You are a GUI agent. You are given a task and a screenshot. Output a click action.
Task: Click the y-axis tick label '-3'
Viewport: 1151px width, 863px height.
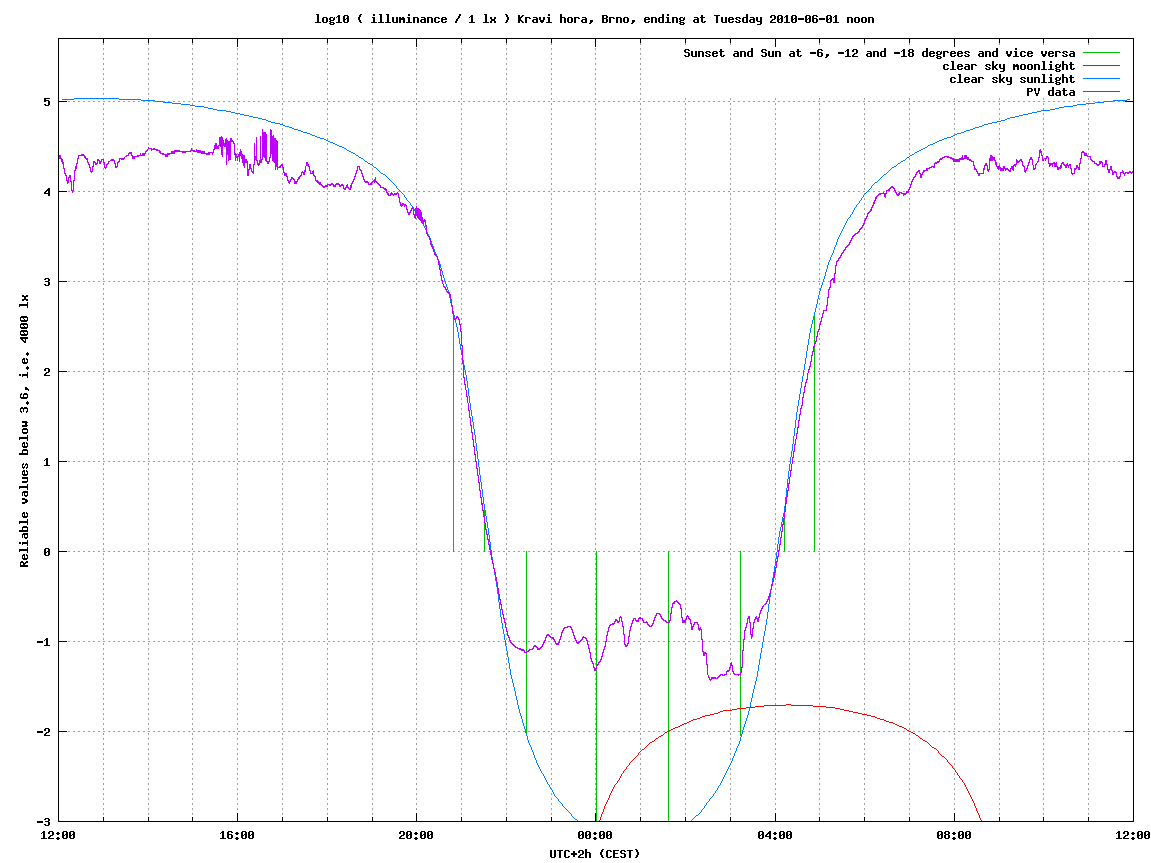(x=44, y=822)
